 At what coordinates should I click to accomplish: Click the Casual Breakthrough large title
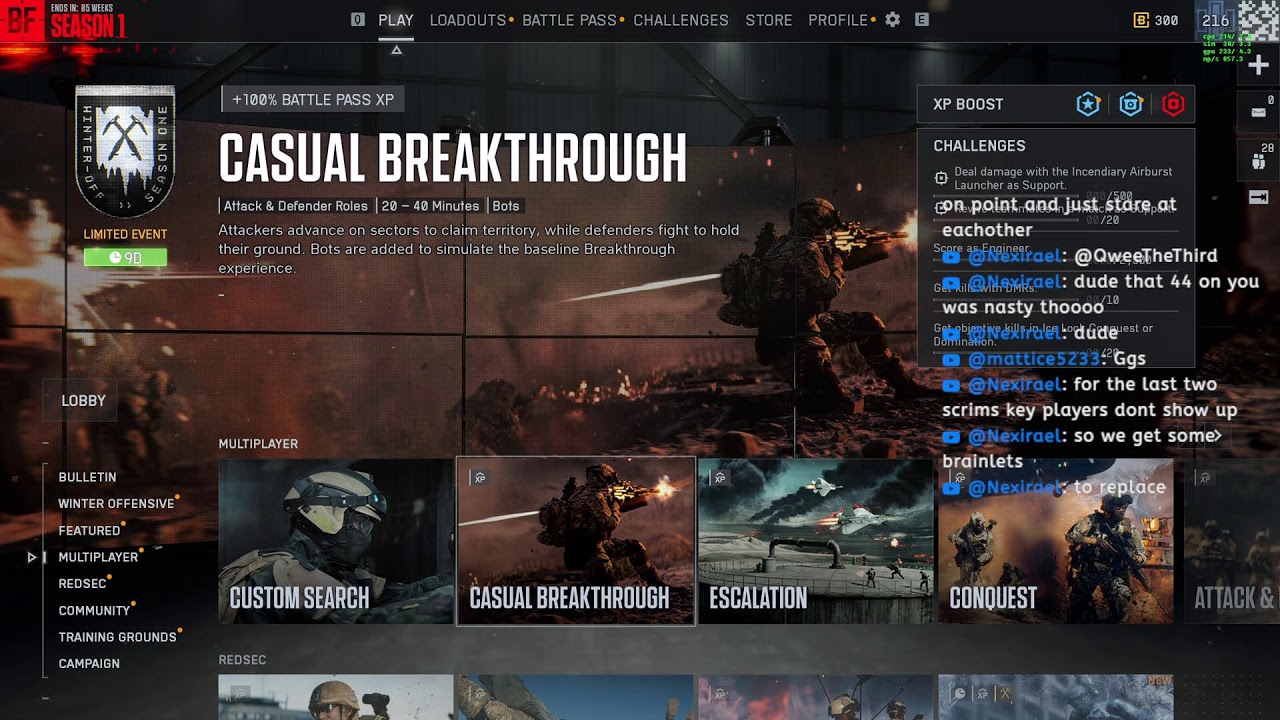[x=453, y=158]
